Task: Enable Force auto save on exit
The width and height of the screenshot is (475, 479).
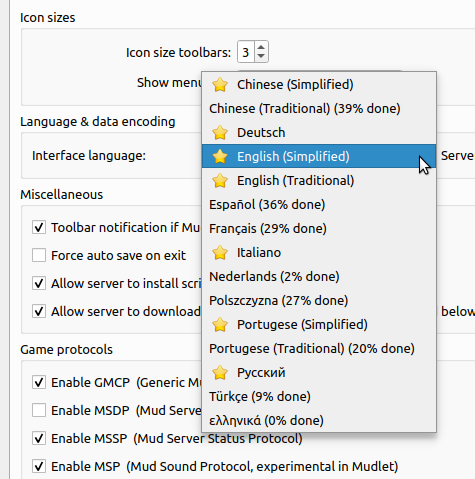Action: point(39,256)
